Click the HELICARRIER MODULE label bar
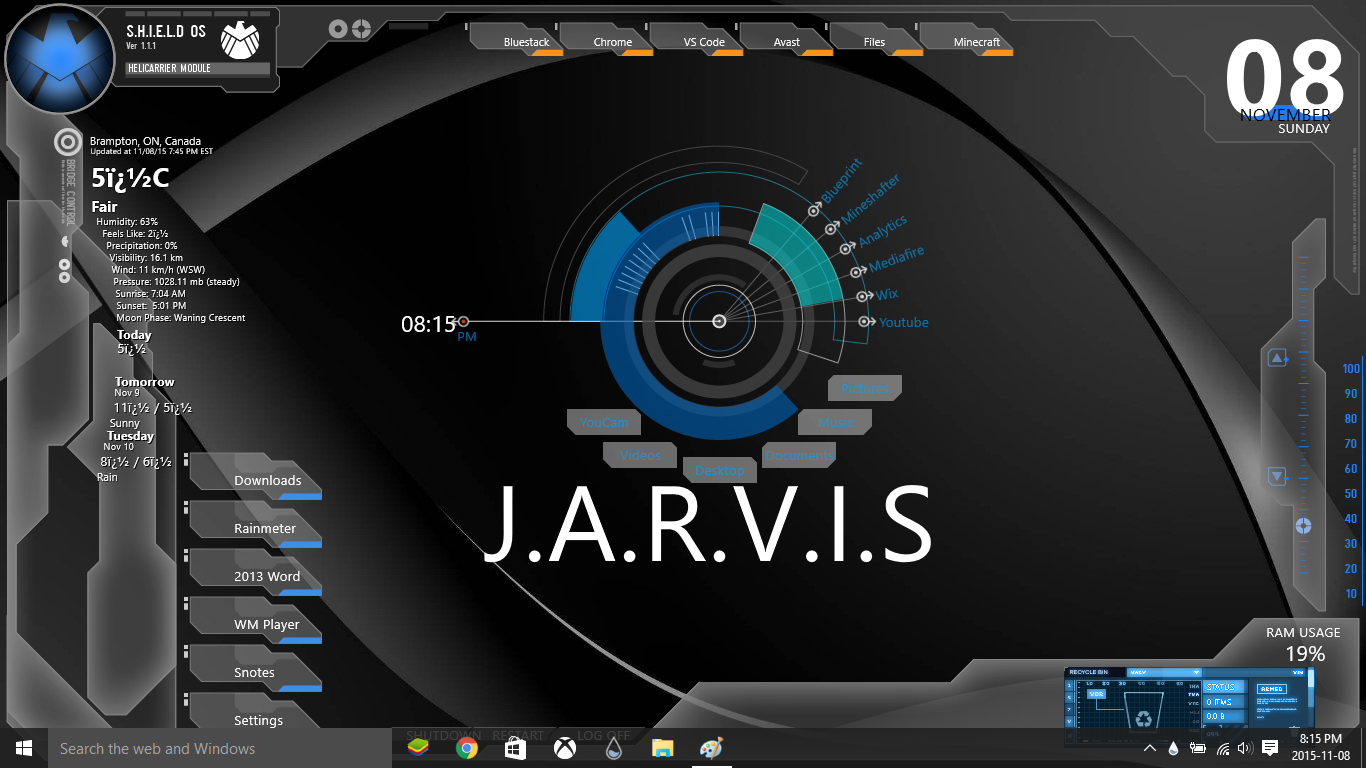This screenshot has height=768, width=1366. [198, 69]
